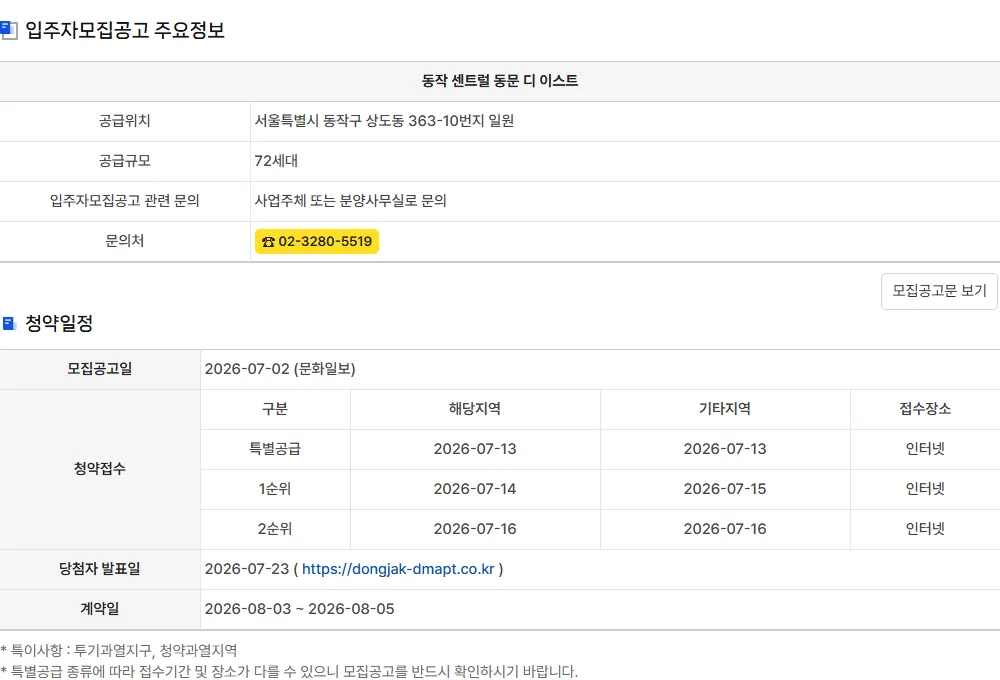Viewport: 1000px width, 680px height.
Task: Click 인터넷 in the 특별공급 row
Action: 925,449
